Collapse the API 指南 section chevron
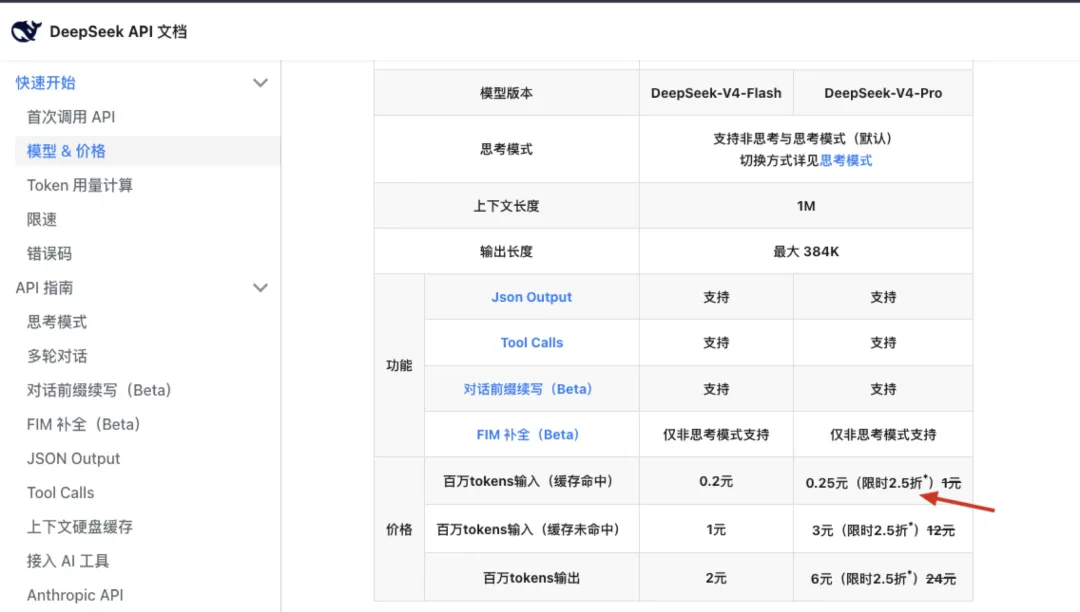The height and width of the screenshot is (612, 1080). [x=260, y=288]
